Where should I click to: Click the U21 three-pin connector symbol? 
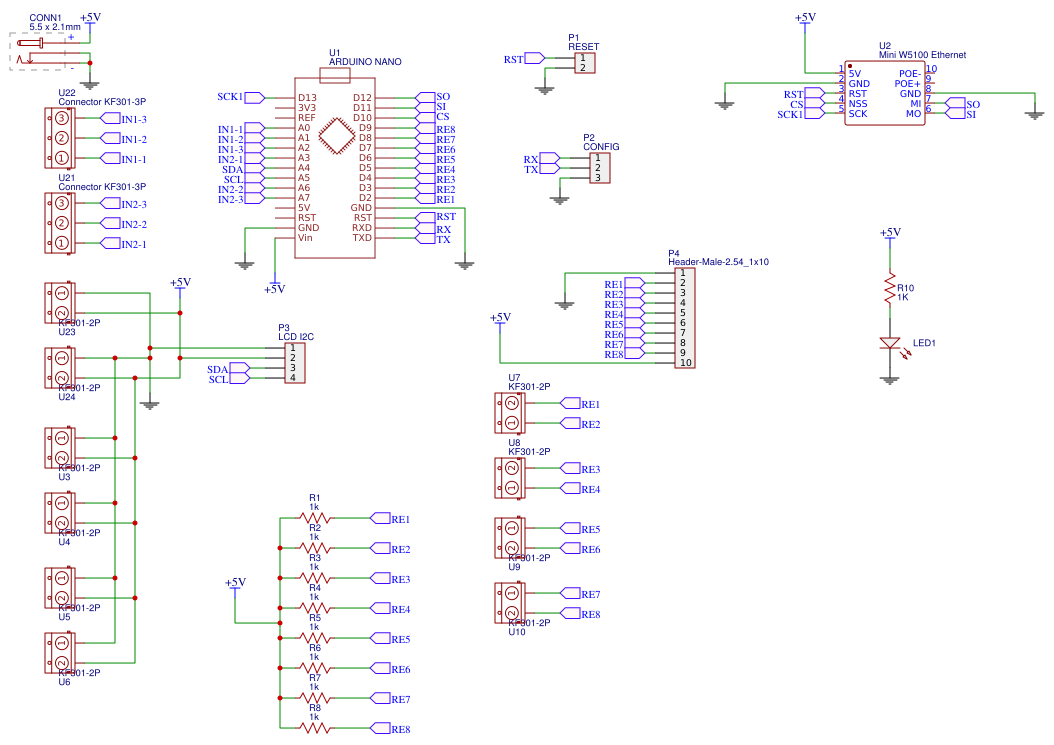click(x=58, y=223)
